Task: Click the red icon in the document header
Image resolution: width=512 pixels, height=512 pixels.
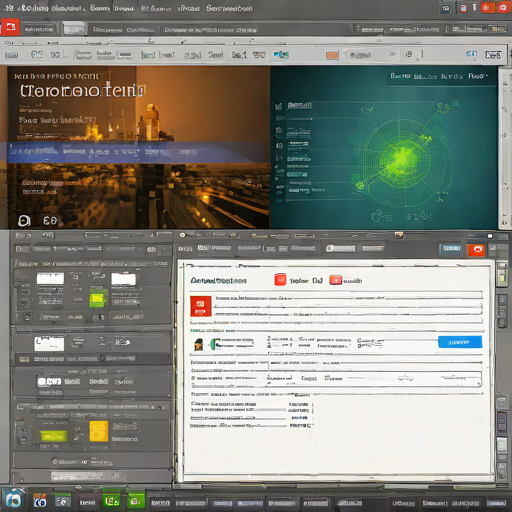Action: point(280,280)
